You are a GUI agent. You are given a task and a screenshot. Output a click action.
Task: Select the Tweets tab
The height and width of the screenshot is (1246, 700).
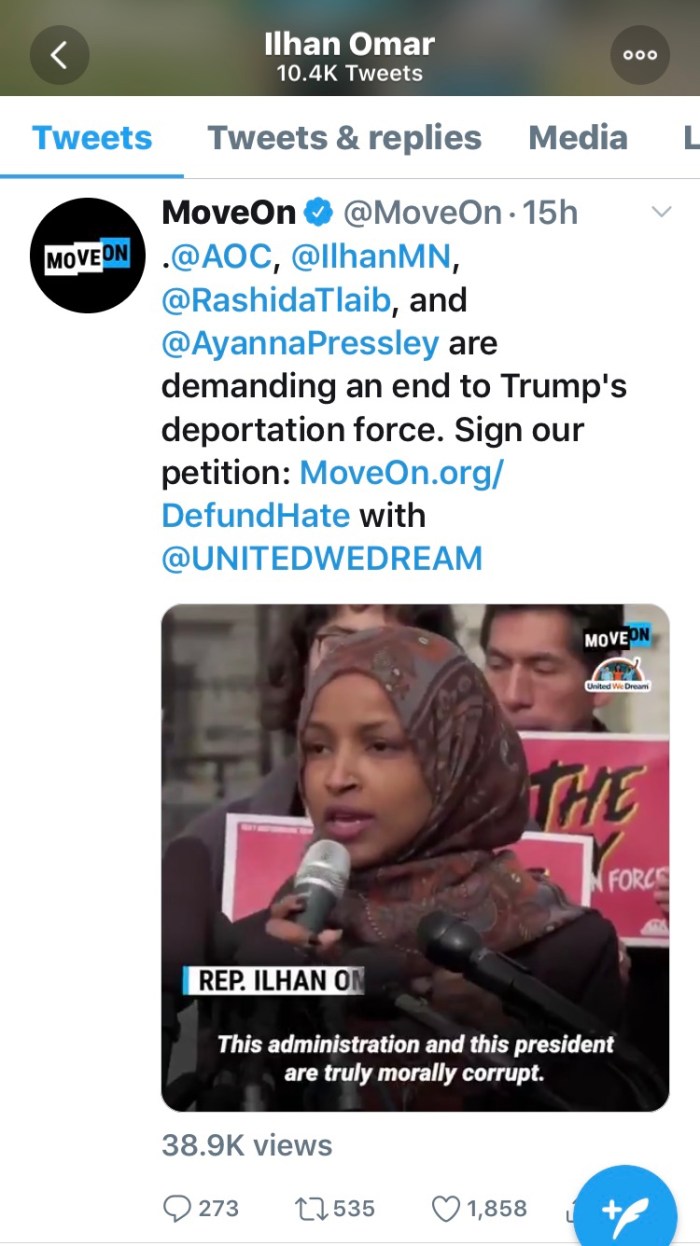coord(92,138)
